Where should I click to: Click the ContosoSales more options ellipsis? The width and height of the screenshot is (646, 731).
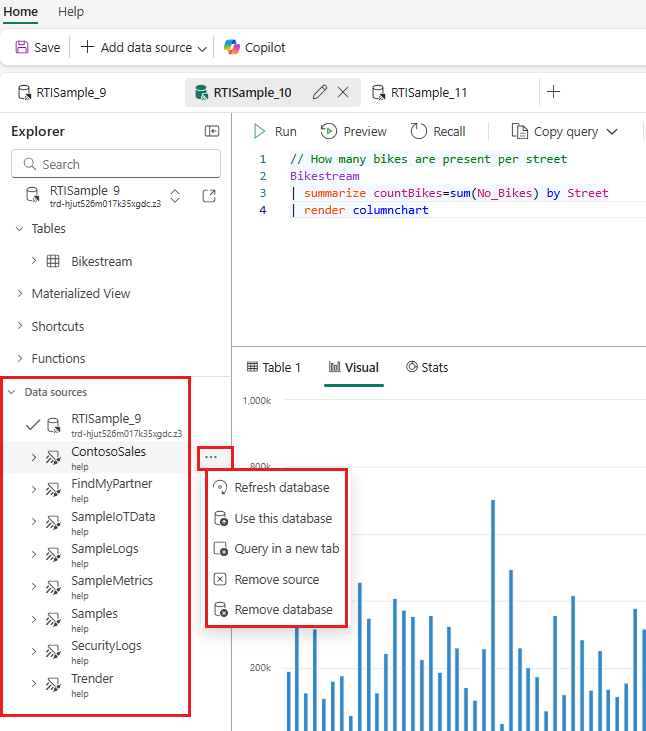tap(210, 457)
